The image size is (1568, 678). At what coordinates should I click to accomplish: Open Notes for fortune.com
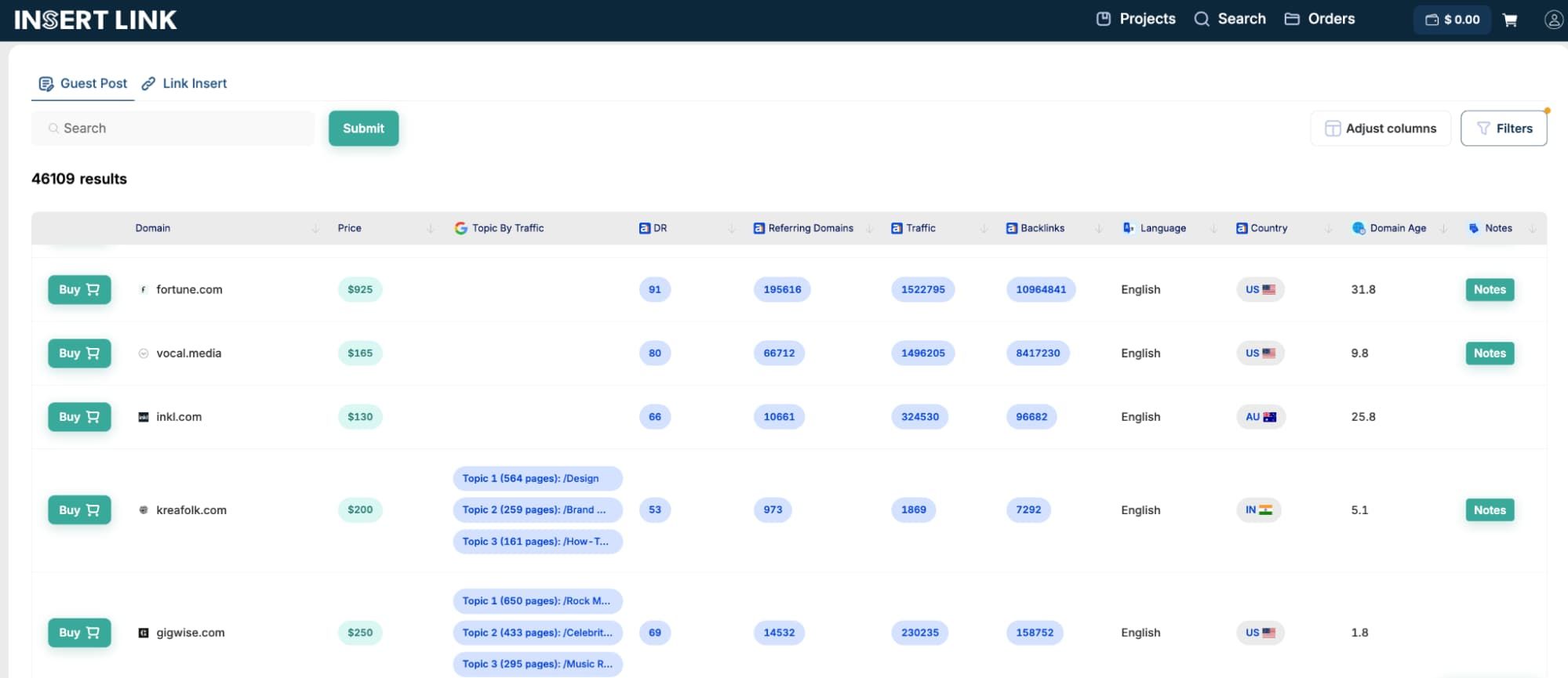pyautogui.click(x=1490, y=289)
